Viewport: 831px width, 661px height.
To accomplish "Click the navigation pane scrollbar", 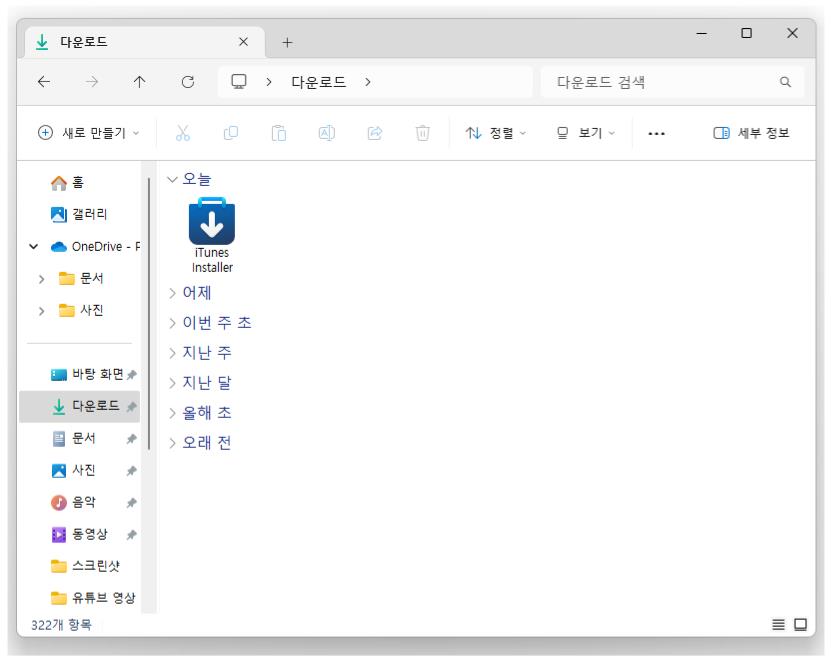I will (x=149, y=314).
